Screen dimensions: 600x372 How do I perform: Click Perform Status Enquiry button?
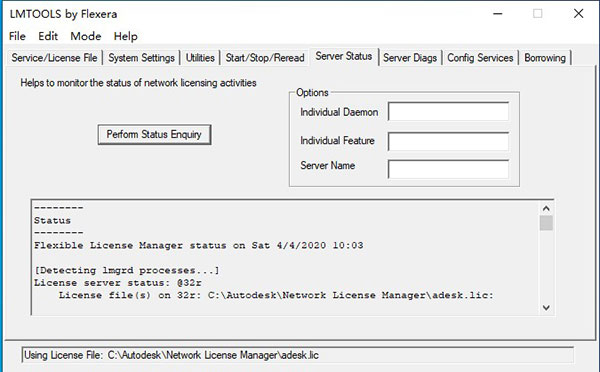154,134
